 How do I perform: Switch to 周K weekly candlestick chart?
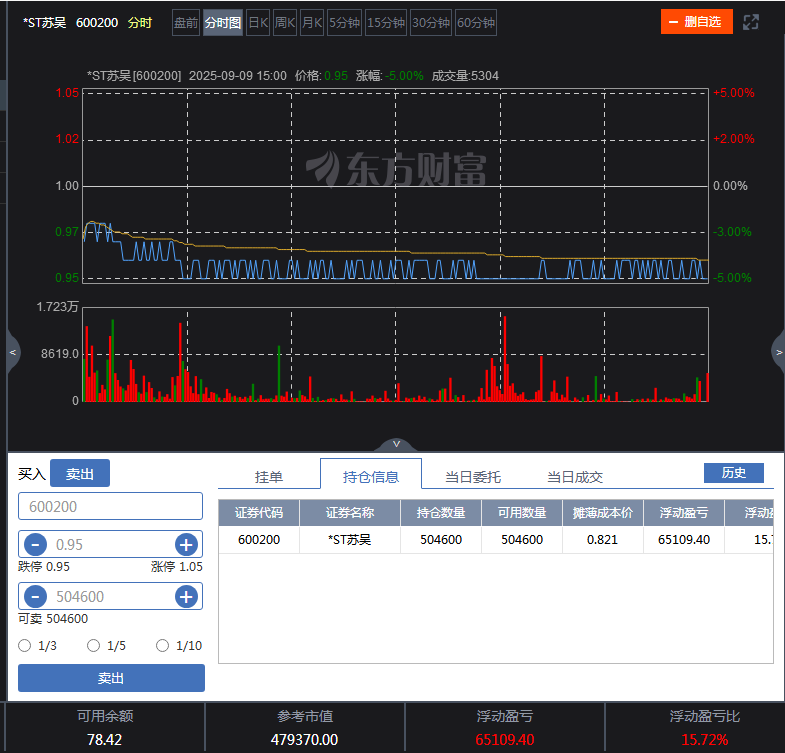pyautogui.click(x=285, y=23)
